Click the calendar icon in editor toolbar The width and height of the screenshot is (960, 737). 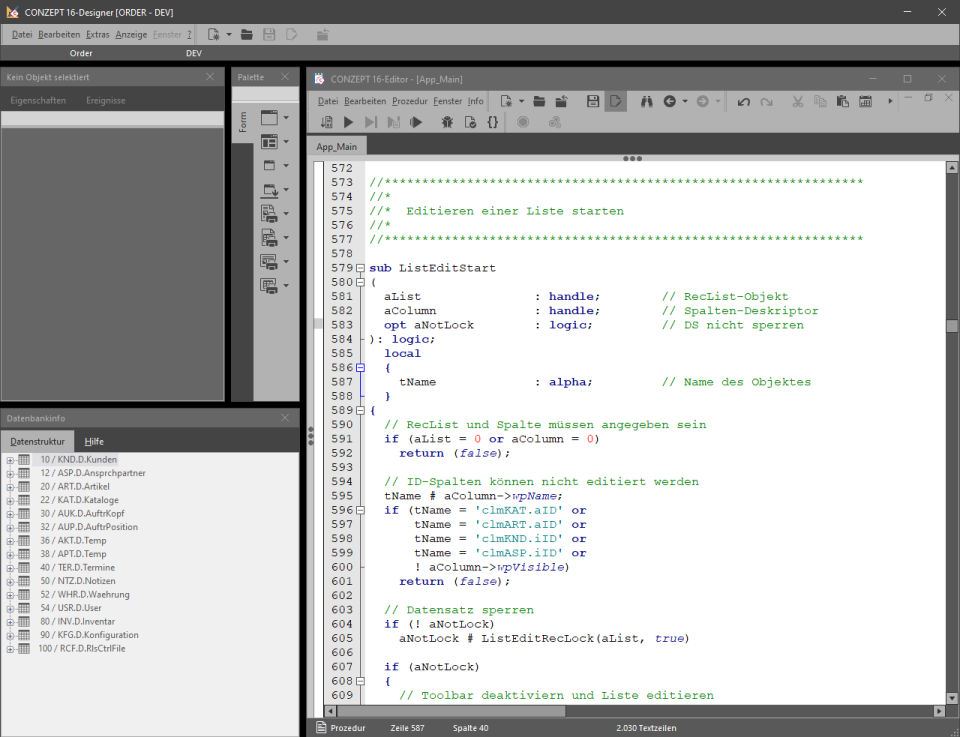coord(865,101)
